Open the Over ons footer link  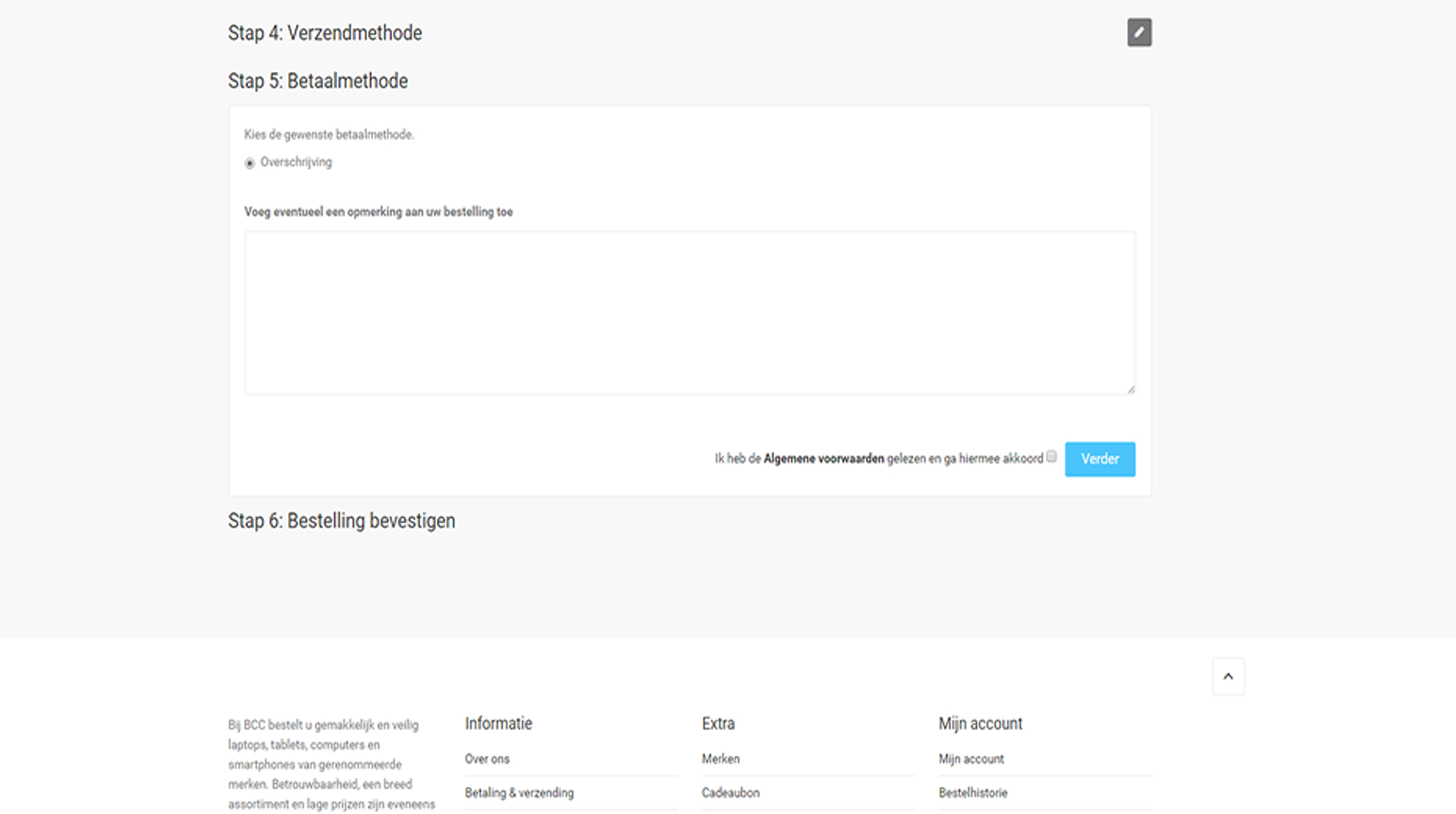coord(487,759)
